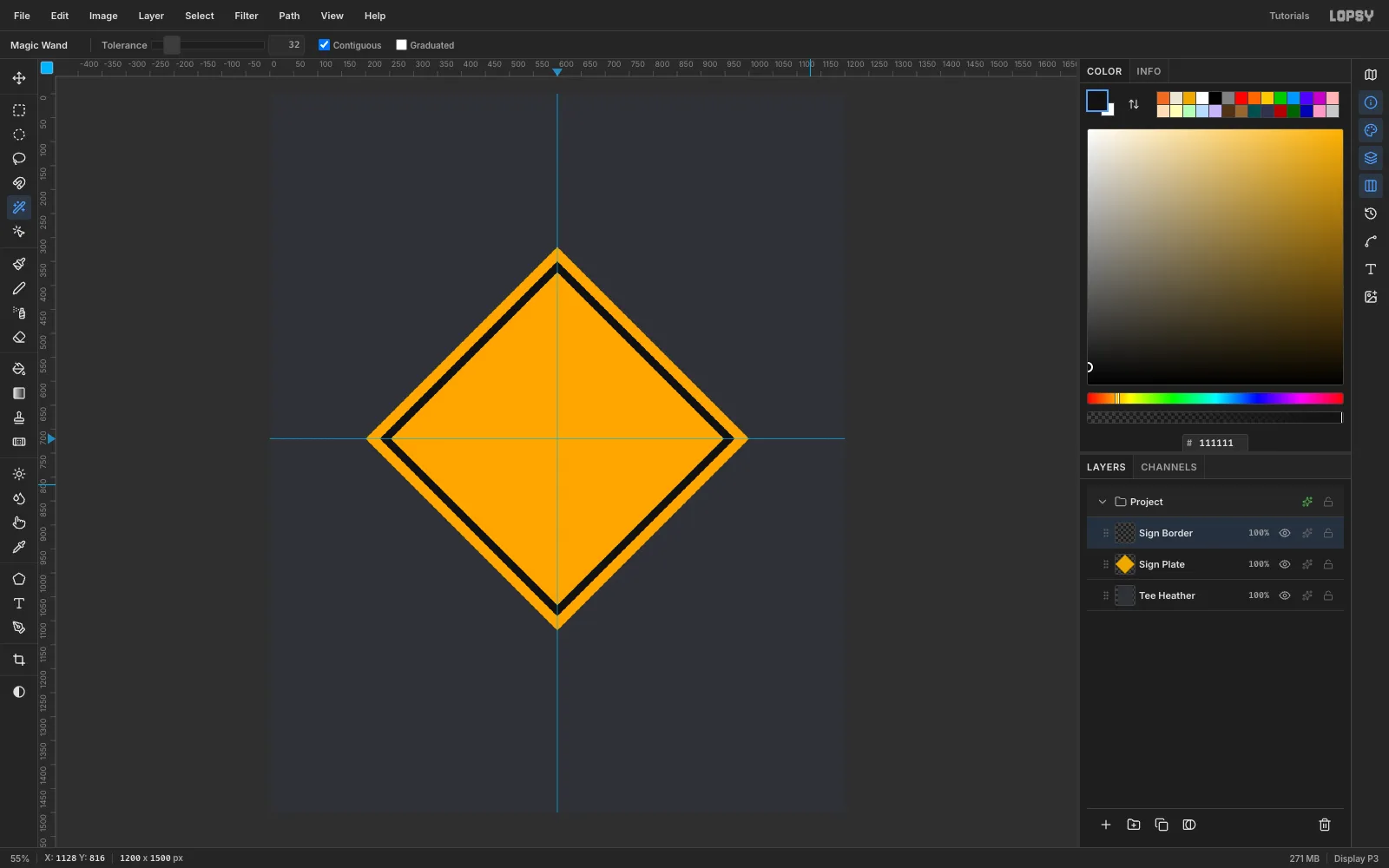Hide the Sign Plate layer

click(1285, 564)
